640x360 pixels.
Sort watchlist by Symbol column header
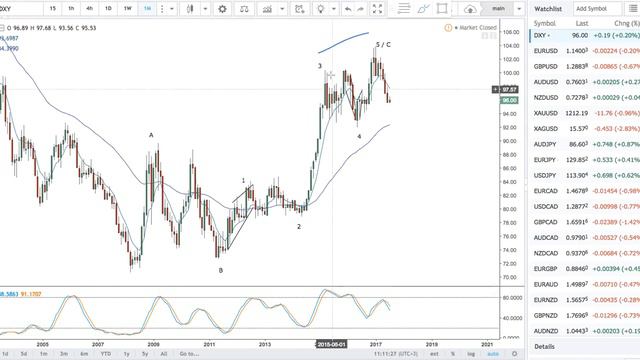pos(544,24)
